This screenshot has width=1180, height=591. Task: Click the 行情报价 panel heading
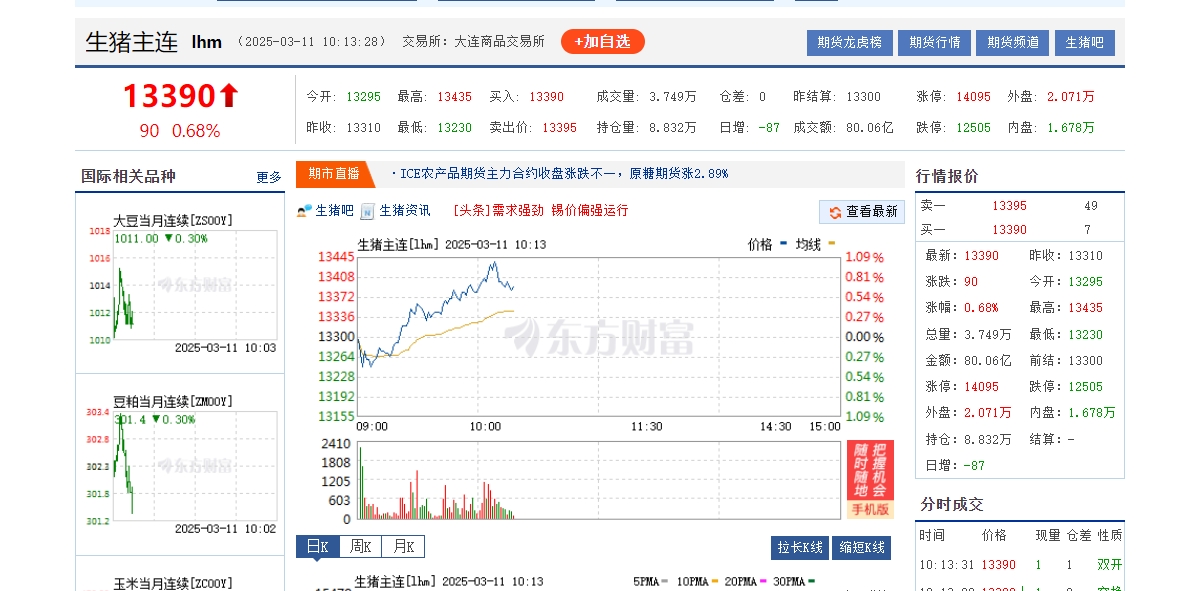(947, 176)
